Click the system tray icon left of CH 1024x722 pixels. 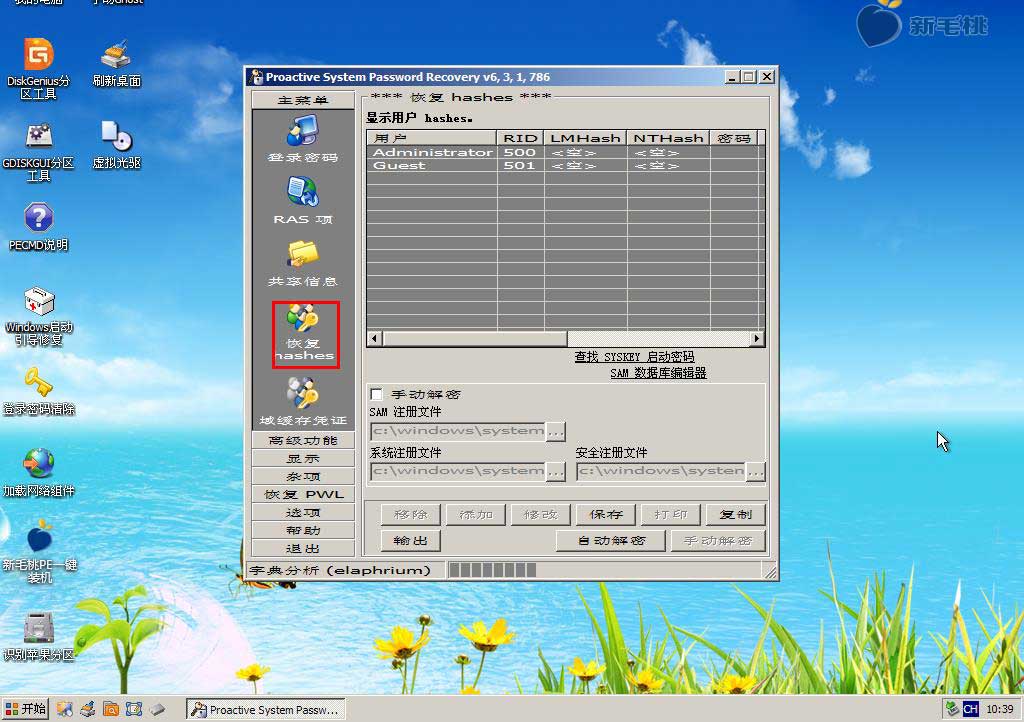[x=953, y=709]
